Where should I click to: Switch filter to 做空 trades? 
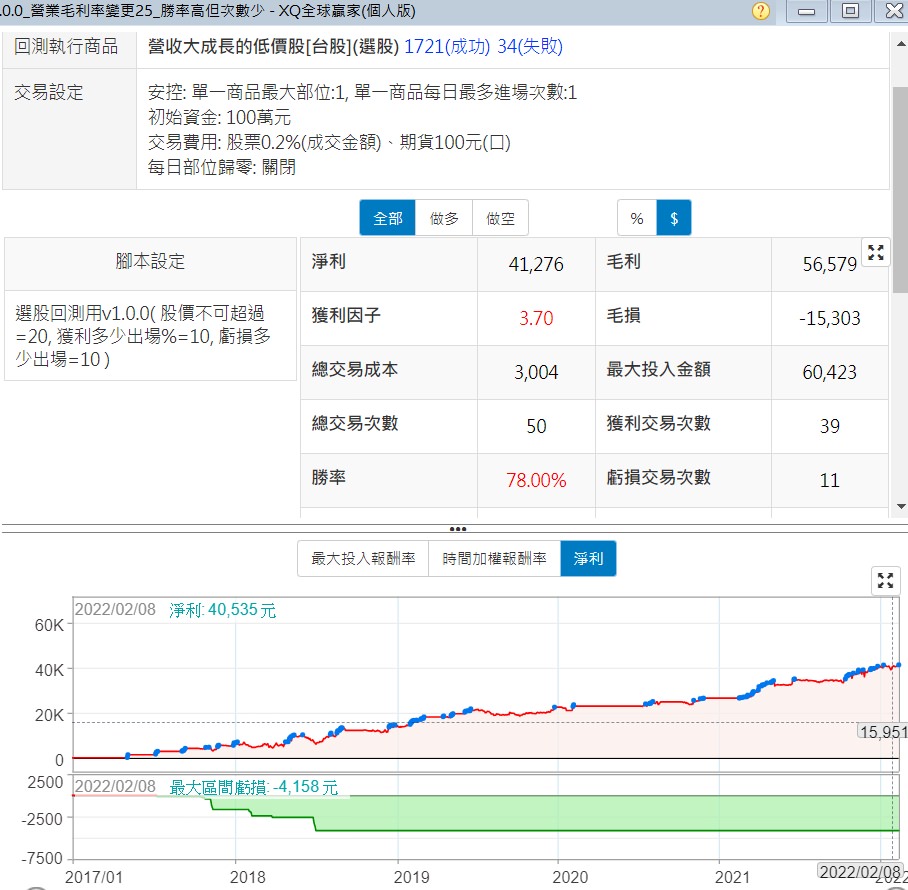(x=500, y=218)
